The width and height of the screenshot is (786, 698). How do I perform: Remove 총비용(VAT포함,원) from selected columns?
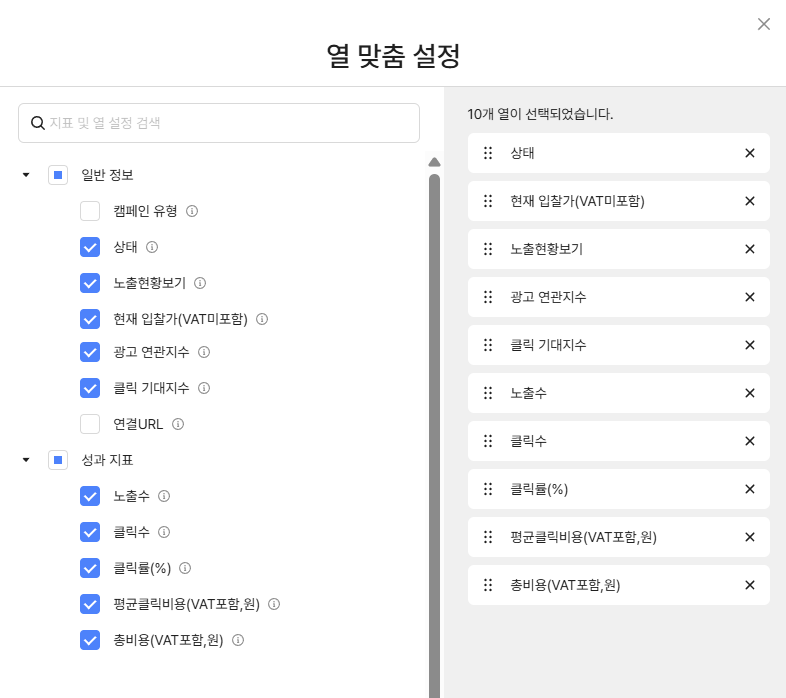[x=750, y=585]
